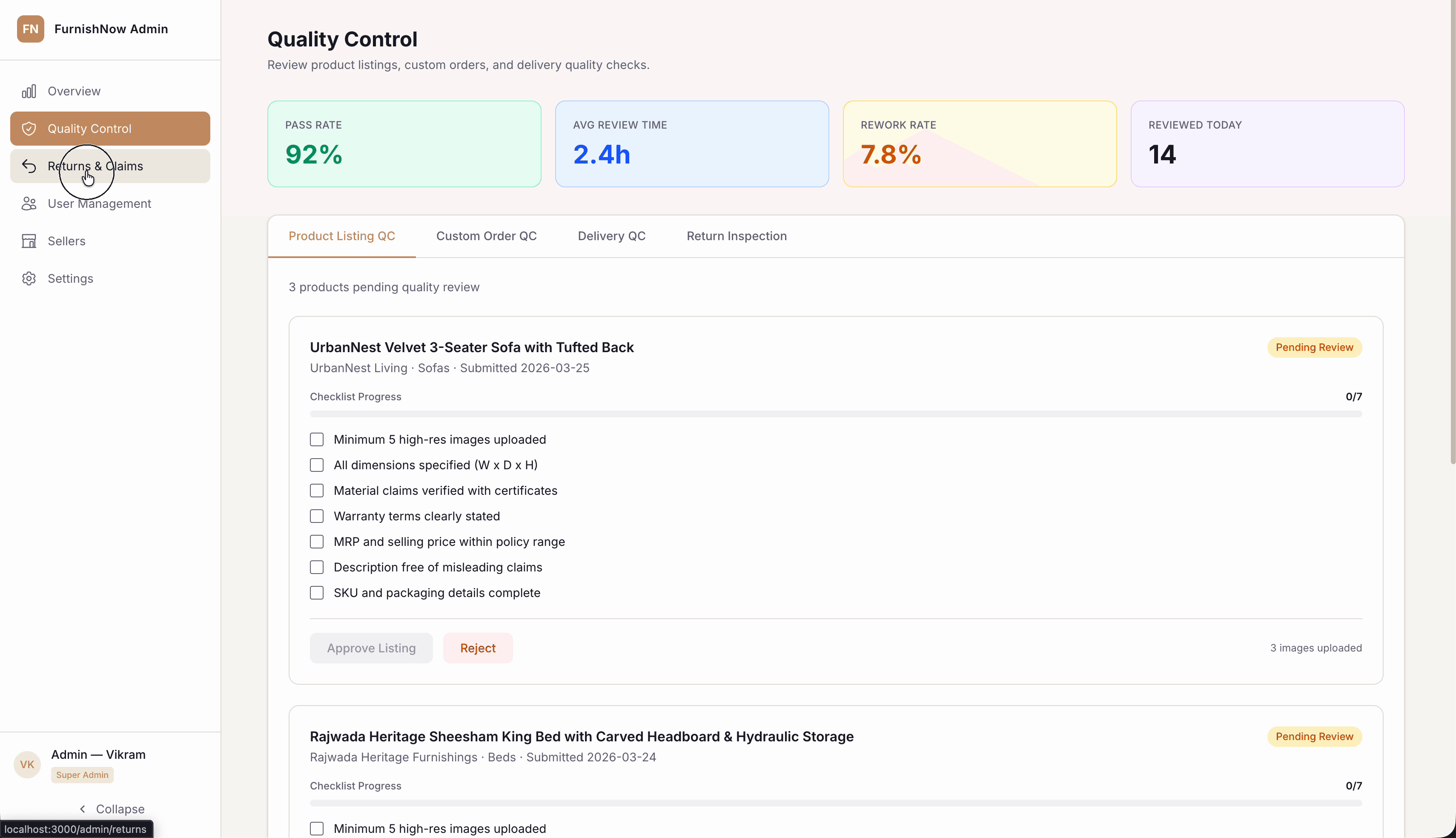Click the VK admin avatar
The height and width of the screenshot is (838, 1456).
[26, 764]
